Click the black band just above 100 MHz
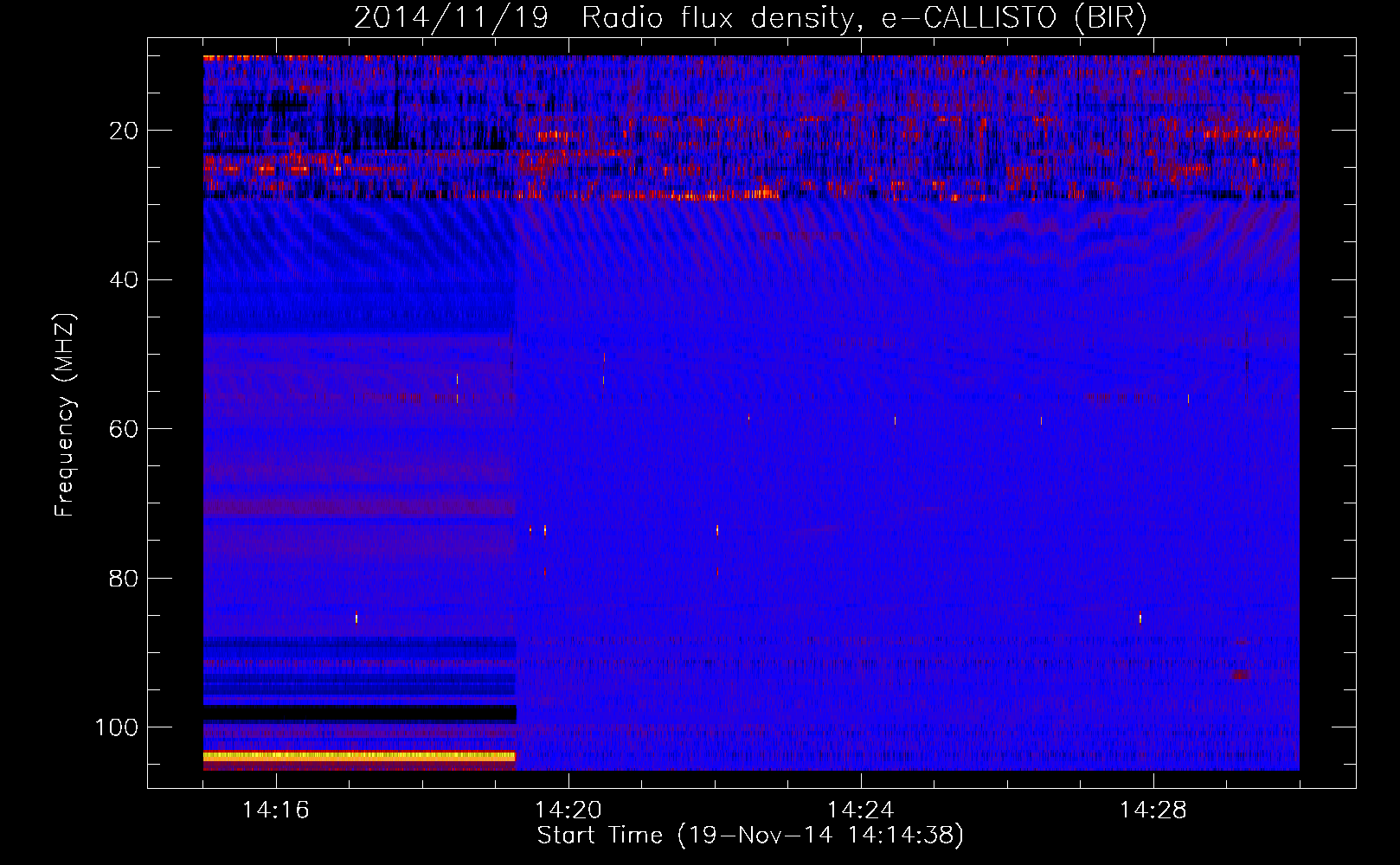1400x865 pixels. point(359,714)
